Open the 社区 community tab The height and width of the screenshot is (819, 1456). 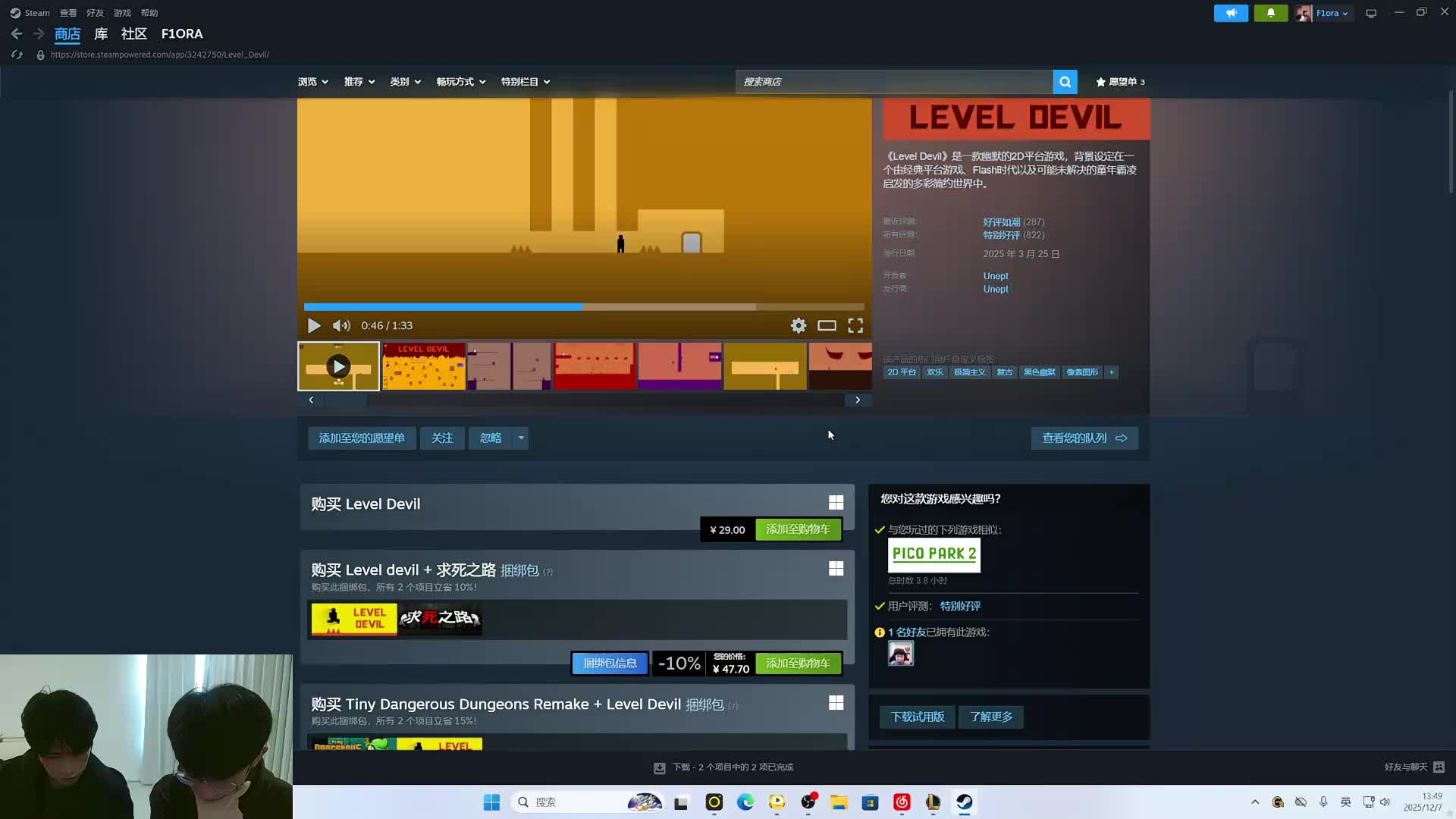133,34
